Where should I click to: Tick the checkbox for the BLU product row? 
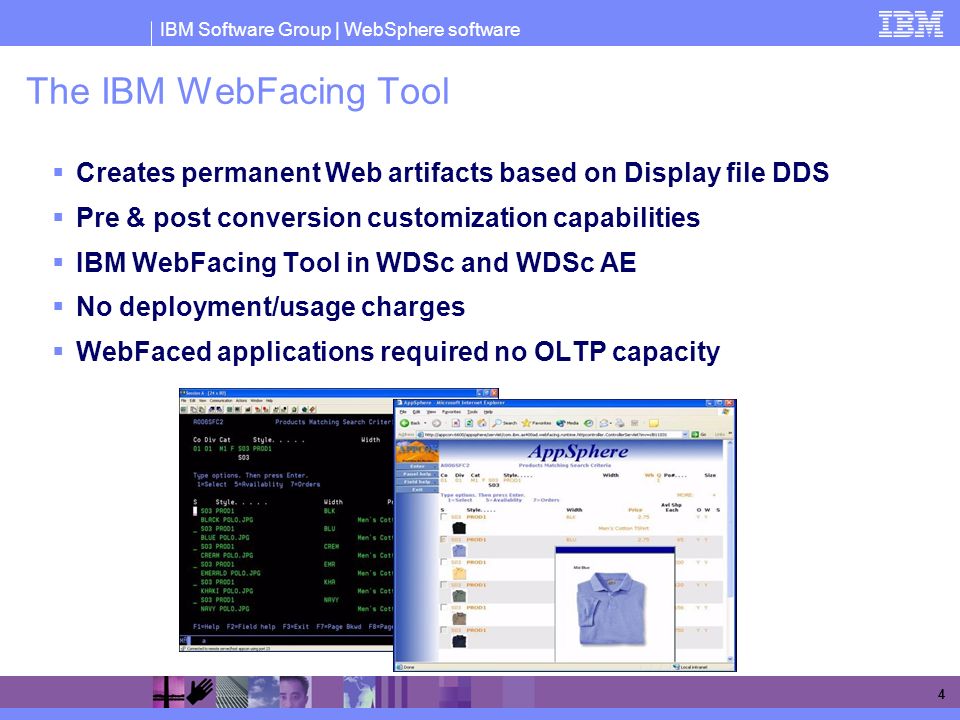(x=443, y=539)
